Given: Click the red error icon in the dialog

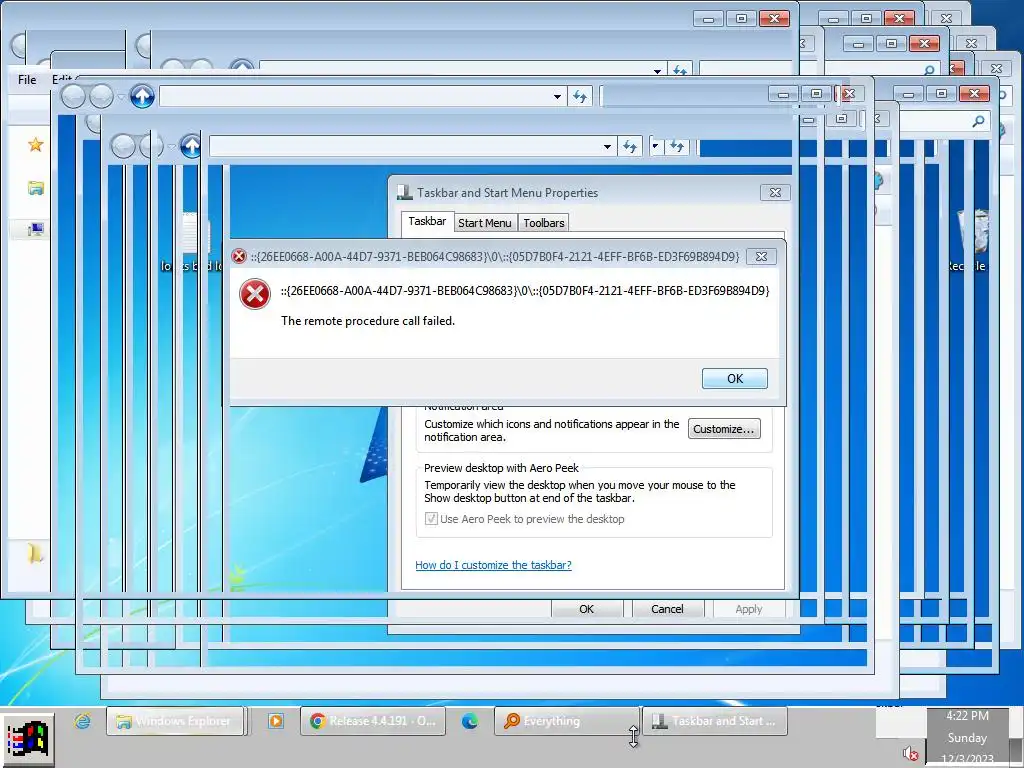Looking at the screenshot, I should coord(255,294).
